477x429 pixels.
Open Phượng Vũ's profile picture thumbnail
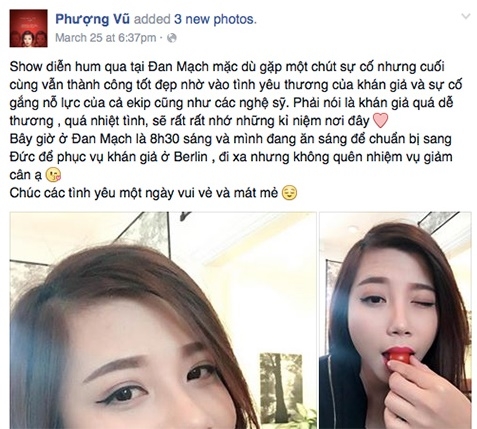click(28, 28)
